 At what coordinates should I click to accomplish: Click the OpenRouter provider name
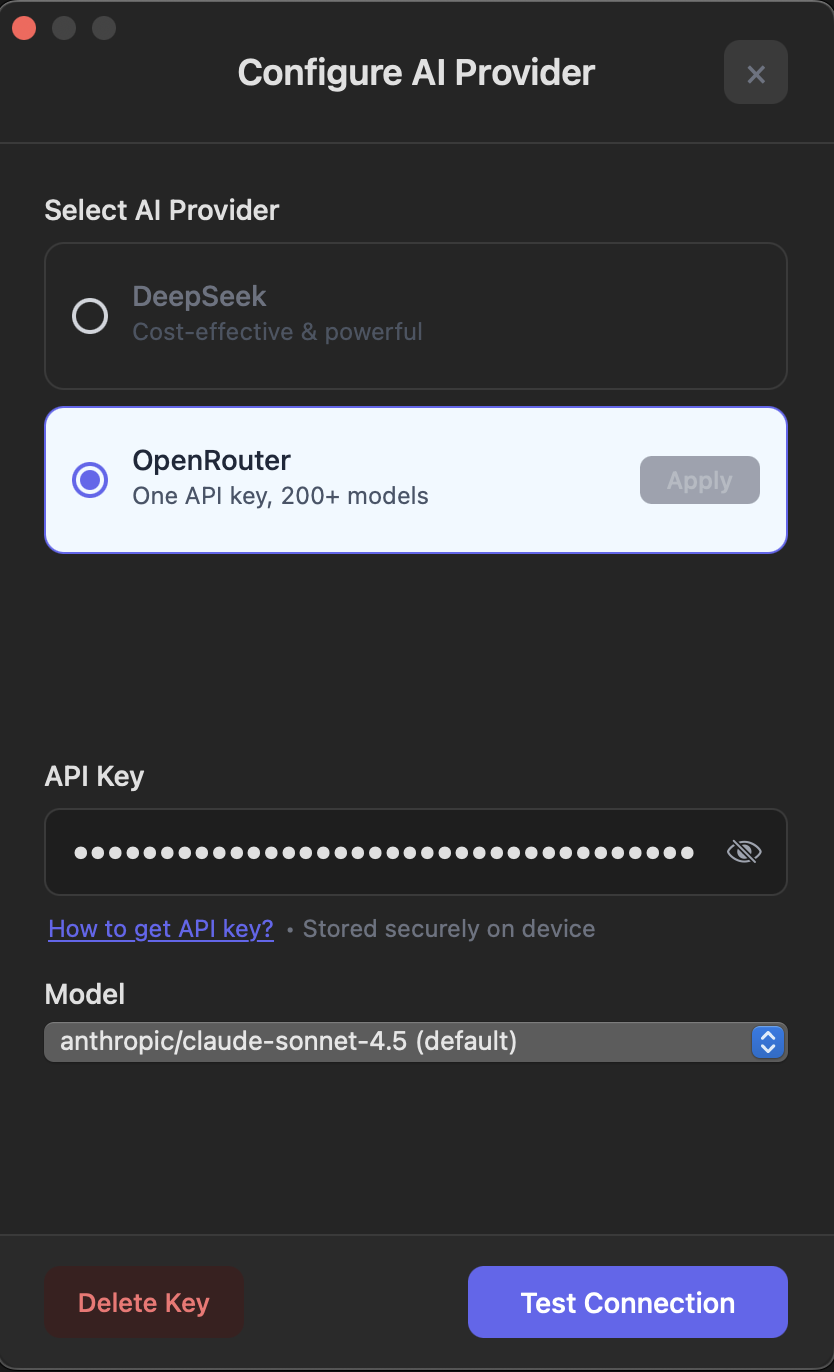click(211, 461)
